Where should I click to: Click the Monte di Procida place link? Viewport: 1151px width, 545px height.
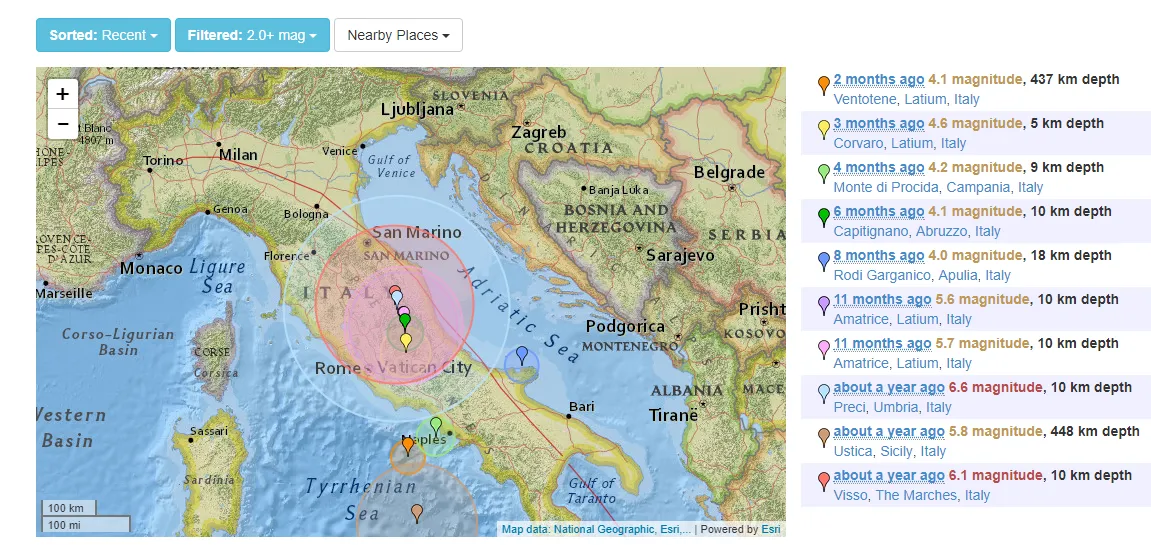coord(886,187)
